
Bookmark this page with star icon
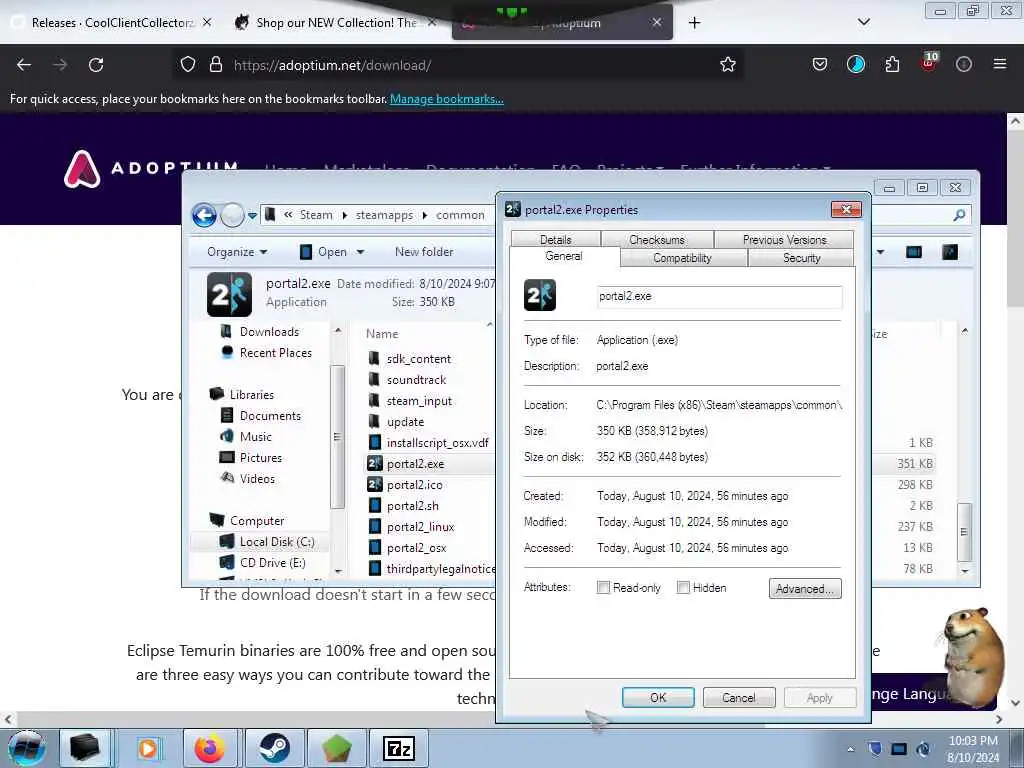tap(728, 65)
